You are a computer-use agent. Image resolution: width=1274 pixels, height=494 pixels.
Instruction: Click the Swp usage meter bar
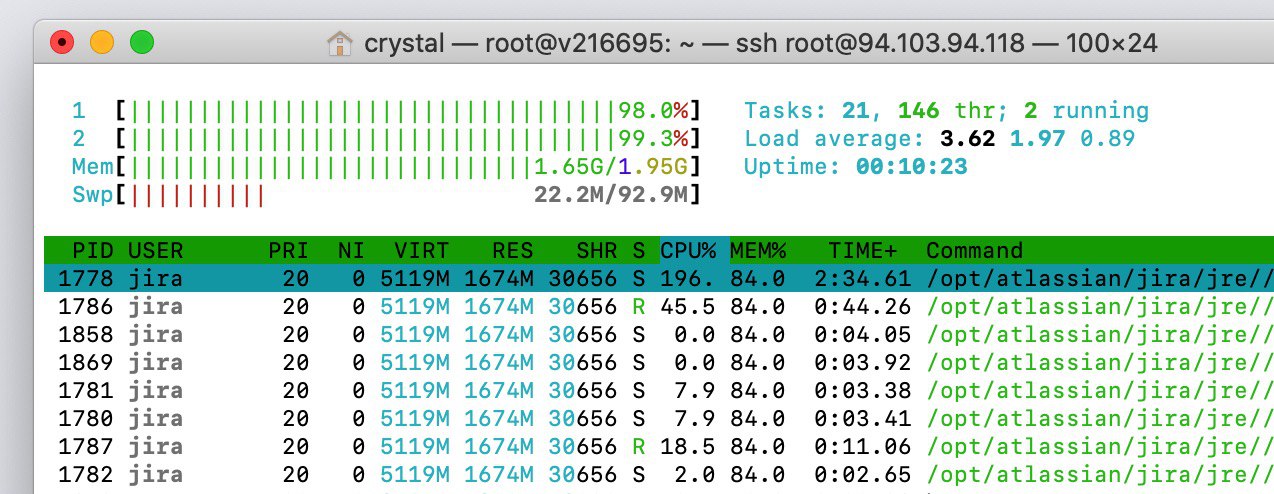pos(408,194)
